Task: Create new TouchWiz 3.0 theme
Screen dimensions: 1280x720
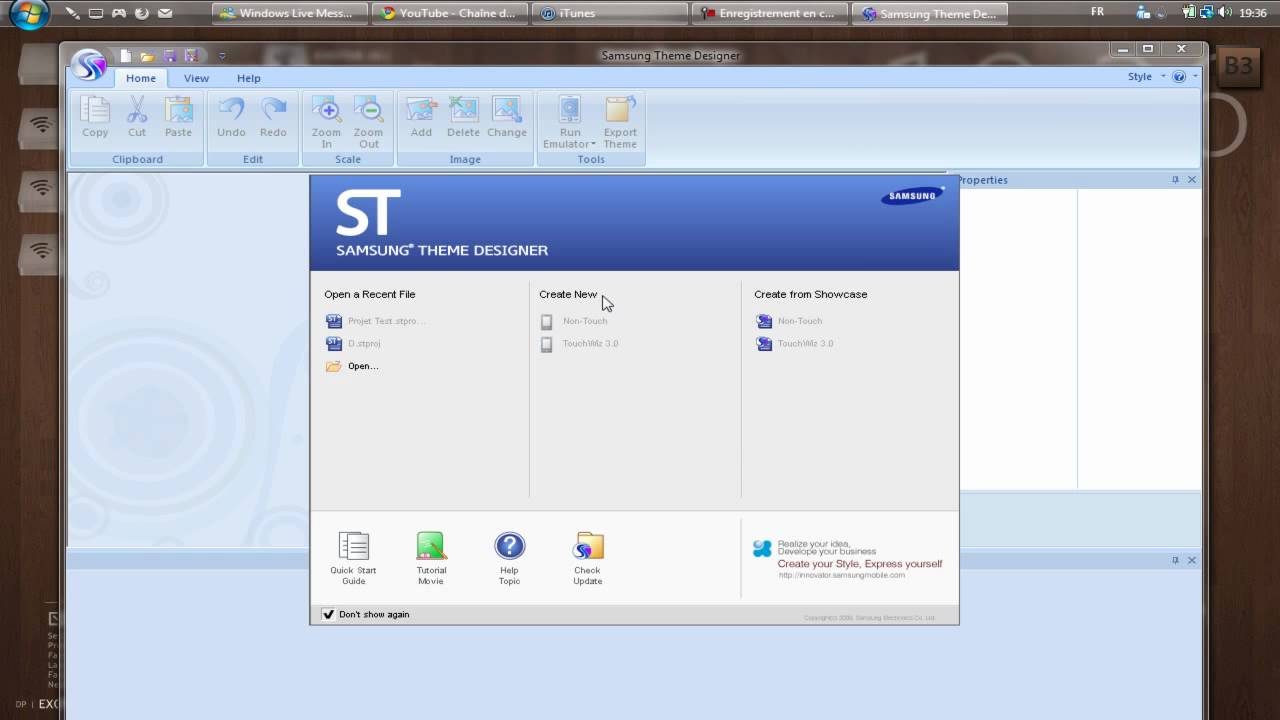Action: 580,343
